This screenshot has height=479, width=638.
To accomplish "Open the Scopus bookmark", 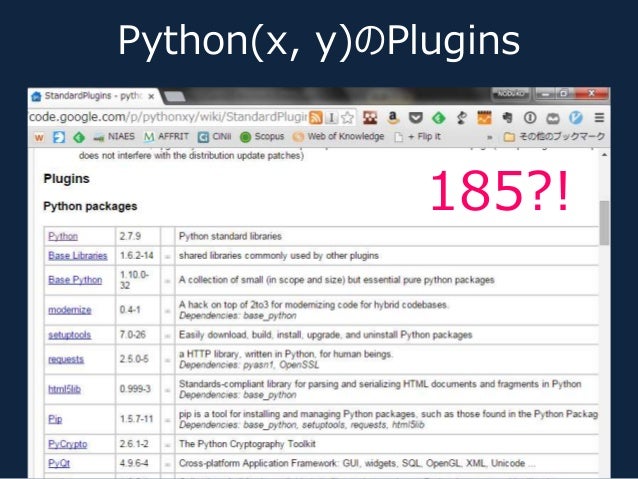I will coord(262,137).
